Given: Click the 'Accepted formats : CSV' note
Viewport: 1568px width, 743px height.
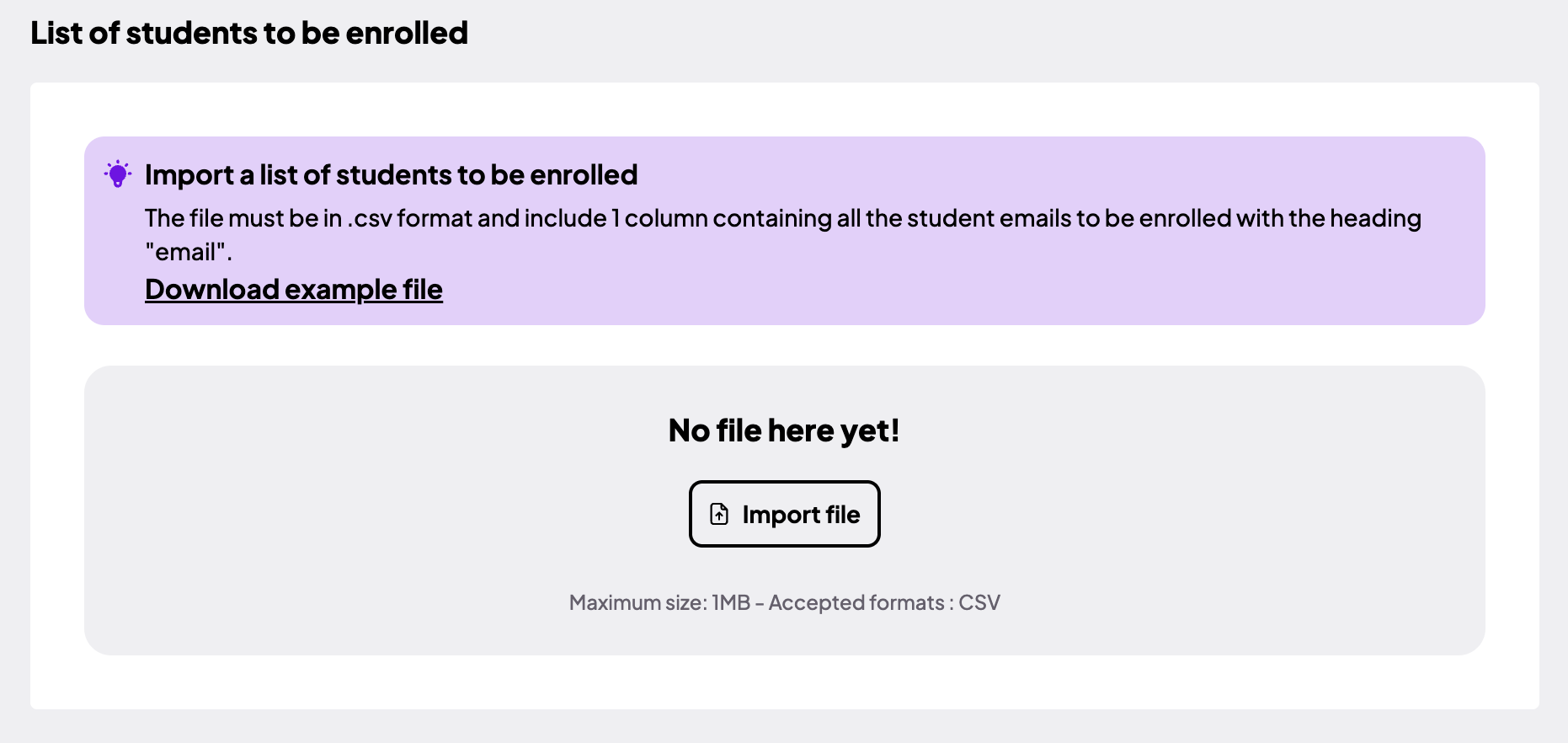Looking at the screenshot, I should (884, 602).
